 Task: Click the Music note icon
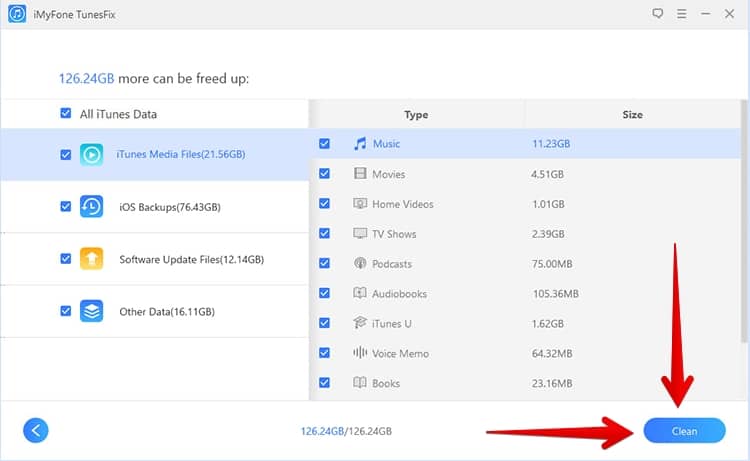point(360,143)
